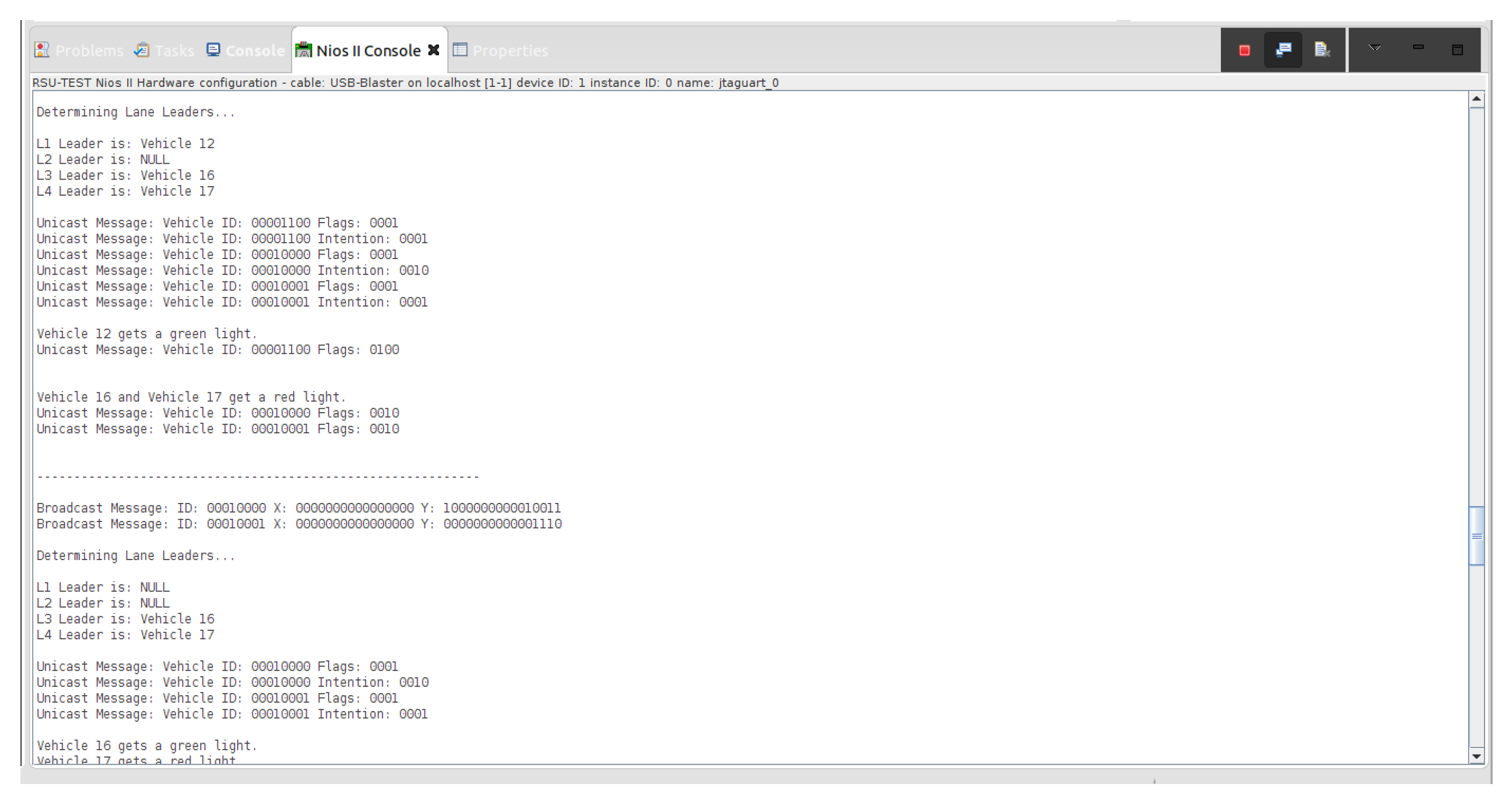Click the vertical scrollbar thumb
1512x803 pixels.
(1477, 535)
